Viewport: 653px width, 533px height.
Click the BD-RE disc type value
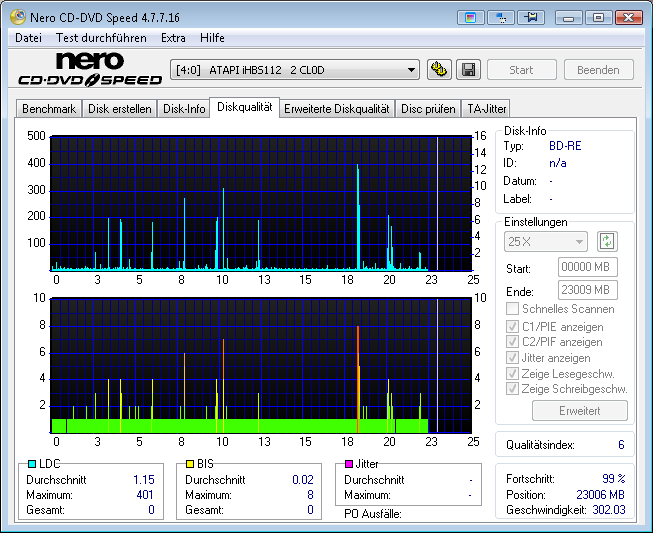tap(565, 146)
